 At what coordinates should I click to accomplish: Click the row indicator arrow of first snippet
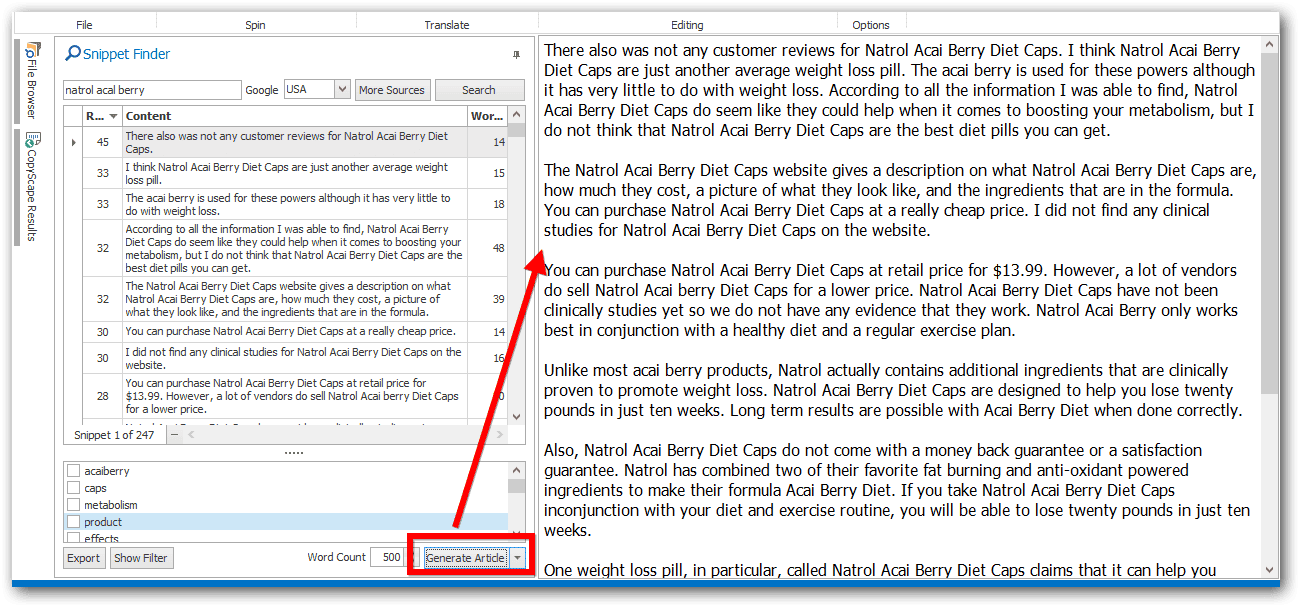73,142
